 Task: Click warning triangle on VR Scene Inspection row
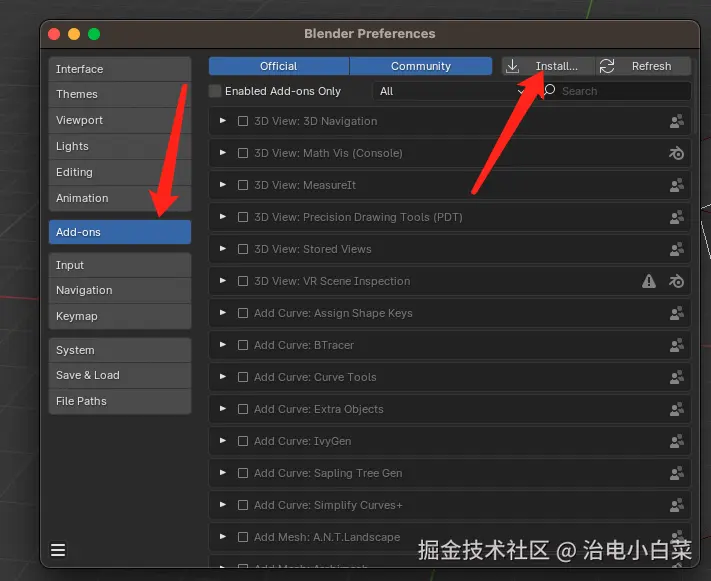tap(648, 281)
